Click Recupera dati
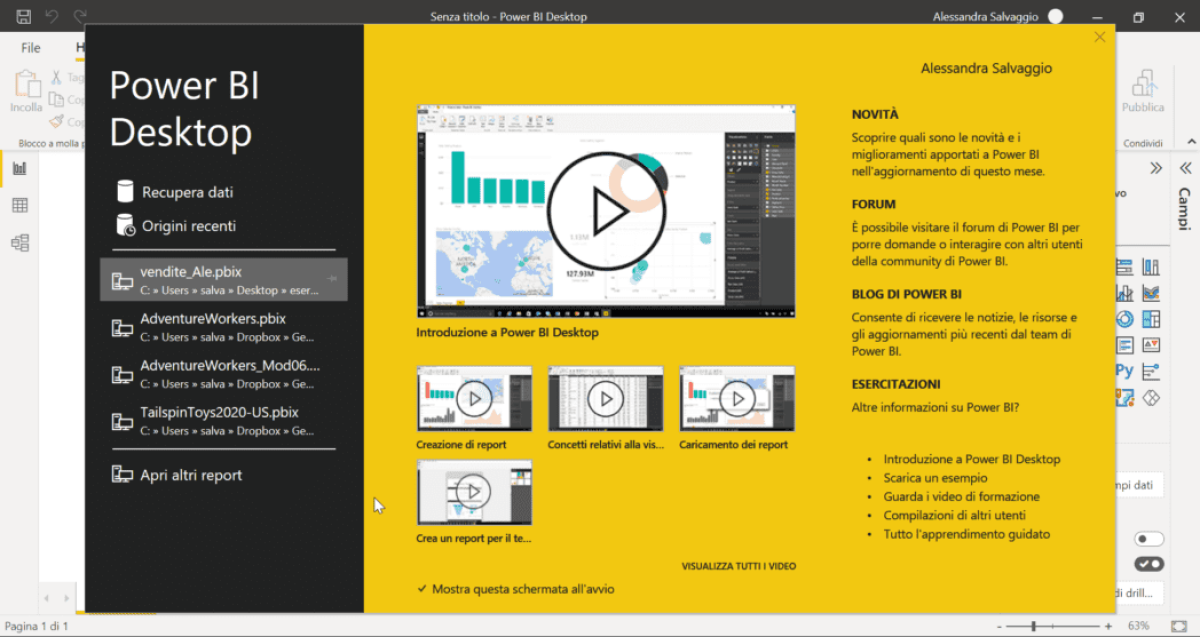 click(188, 192)
